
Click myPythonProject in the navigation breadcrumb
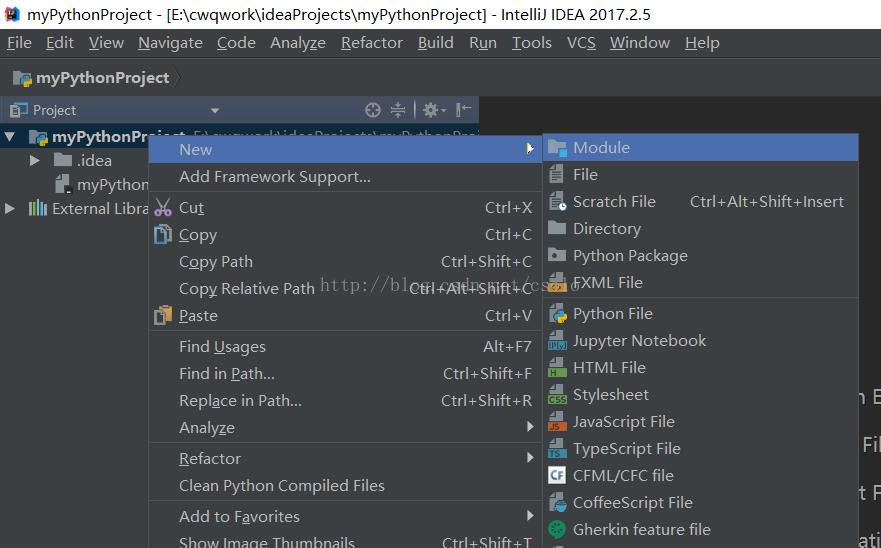click(102, 78)
